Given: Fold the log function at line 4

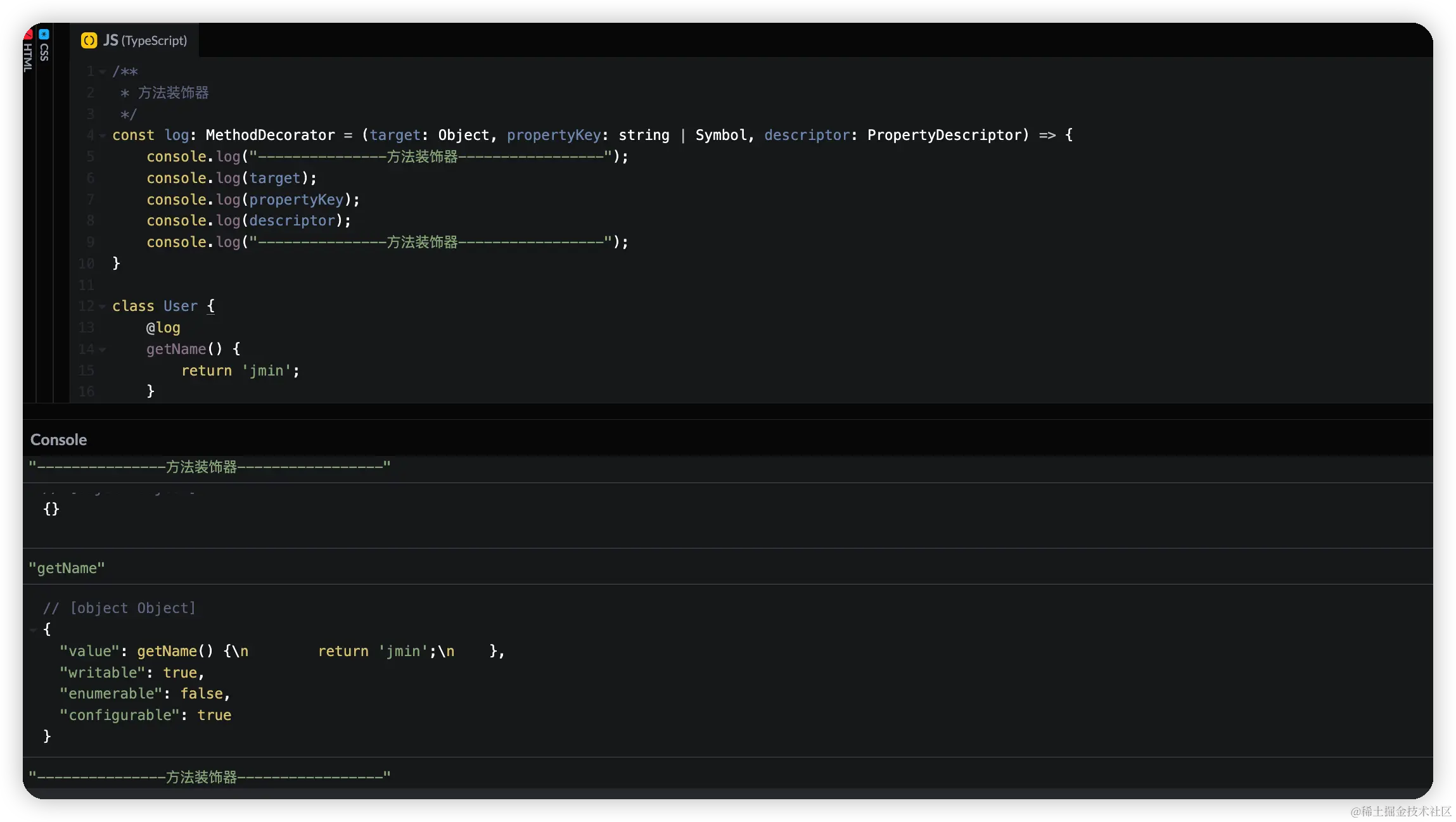Looking at the screenshot, I should (103, 136).
